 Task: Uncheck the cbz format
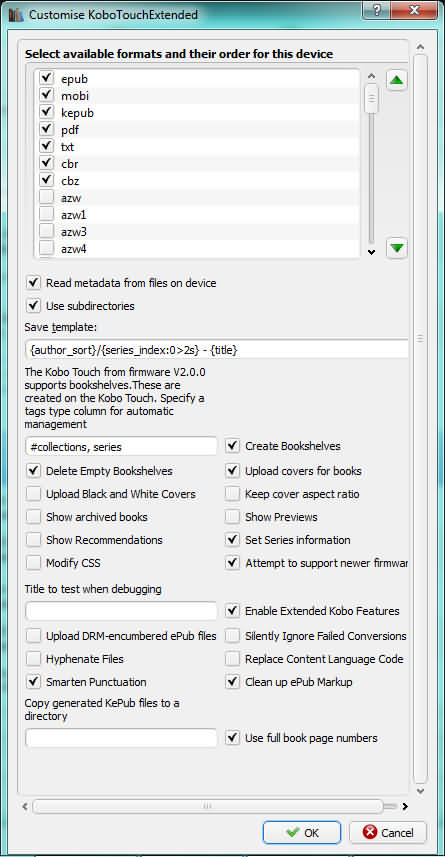tap(46, 180)
